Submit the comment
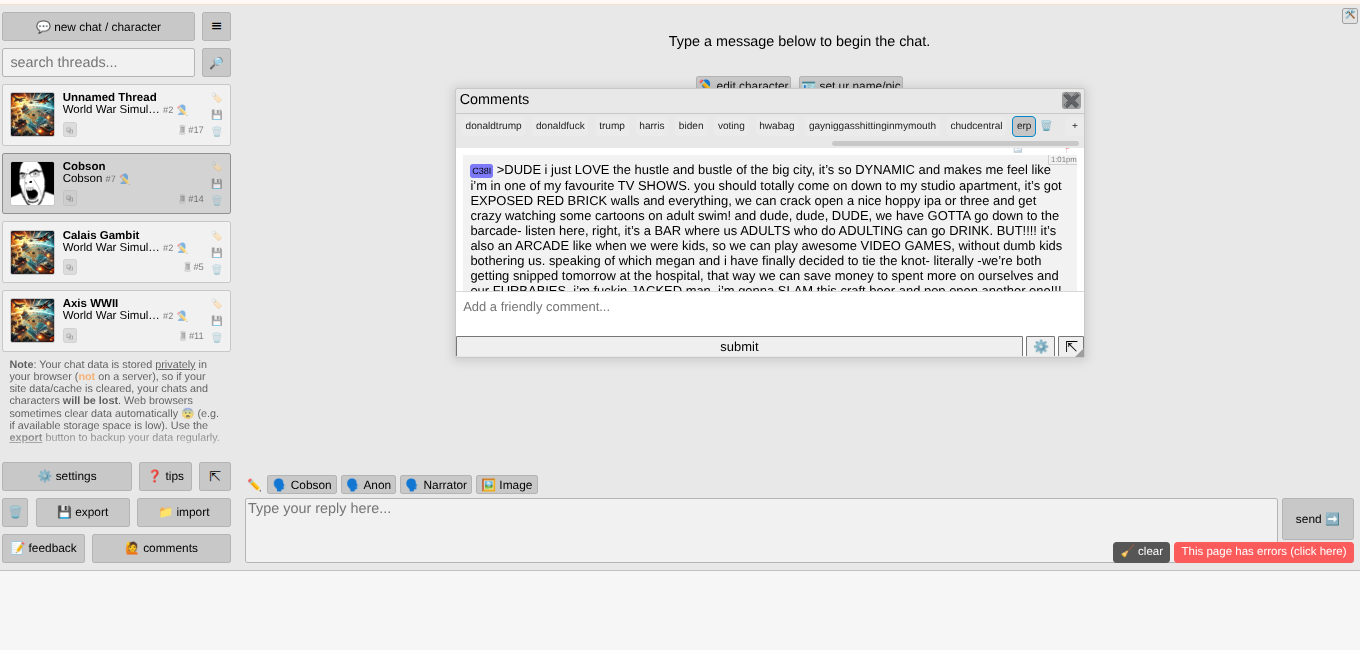Screen dimensions: 1360x650 pos(739,346)
